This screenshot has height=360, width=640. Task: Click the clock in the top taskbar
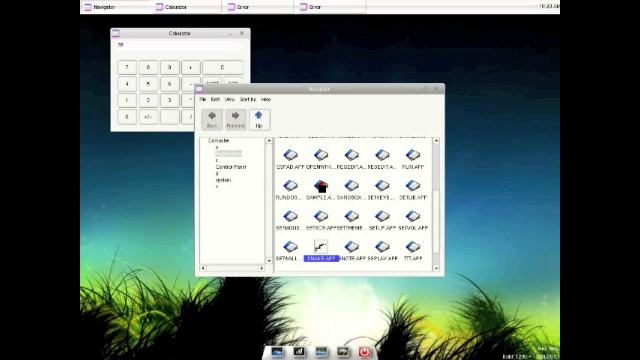tap(549, 6)
